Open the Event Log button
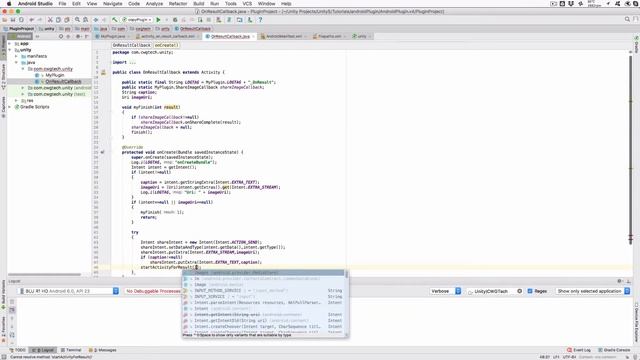This screenshot has height=360, width=640. [x=579, y=350]
